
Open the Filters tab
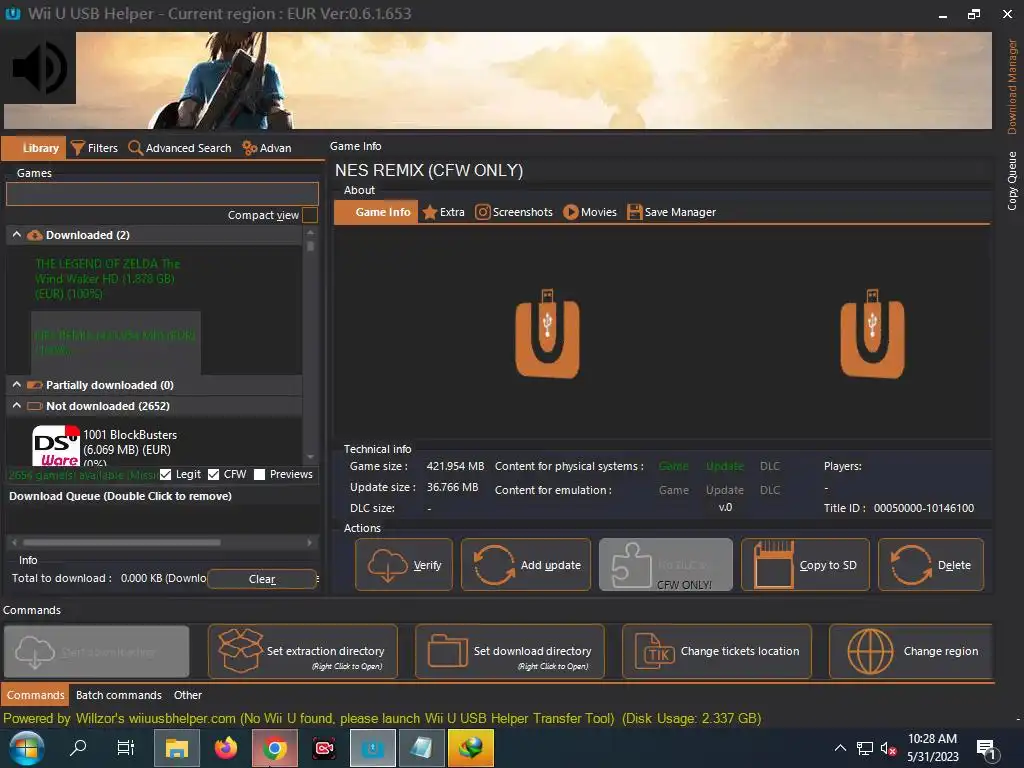[94, 148]
